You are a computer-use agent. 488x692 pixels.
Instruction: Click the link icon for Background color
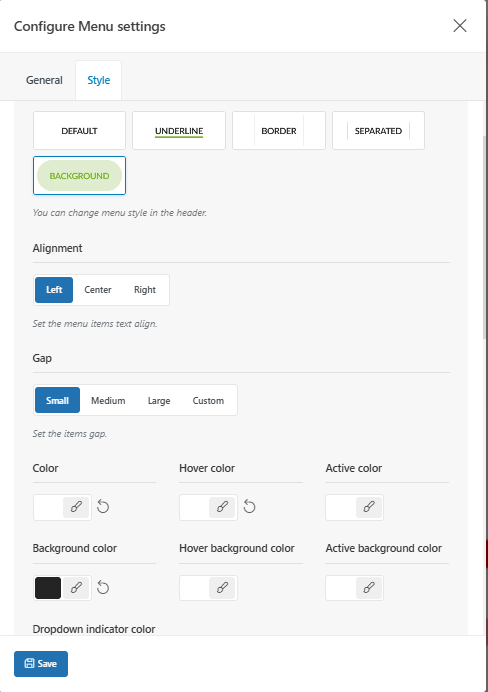tap(76, 587)
